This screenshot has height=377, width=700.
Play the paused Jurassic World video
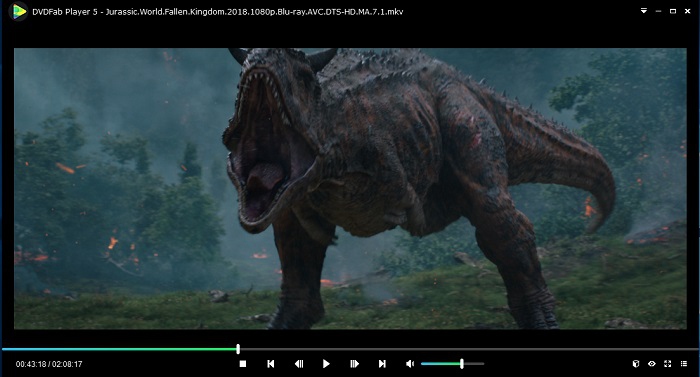[x=326, y=364]
